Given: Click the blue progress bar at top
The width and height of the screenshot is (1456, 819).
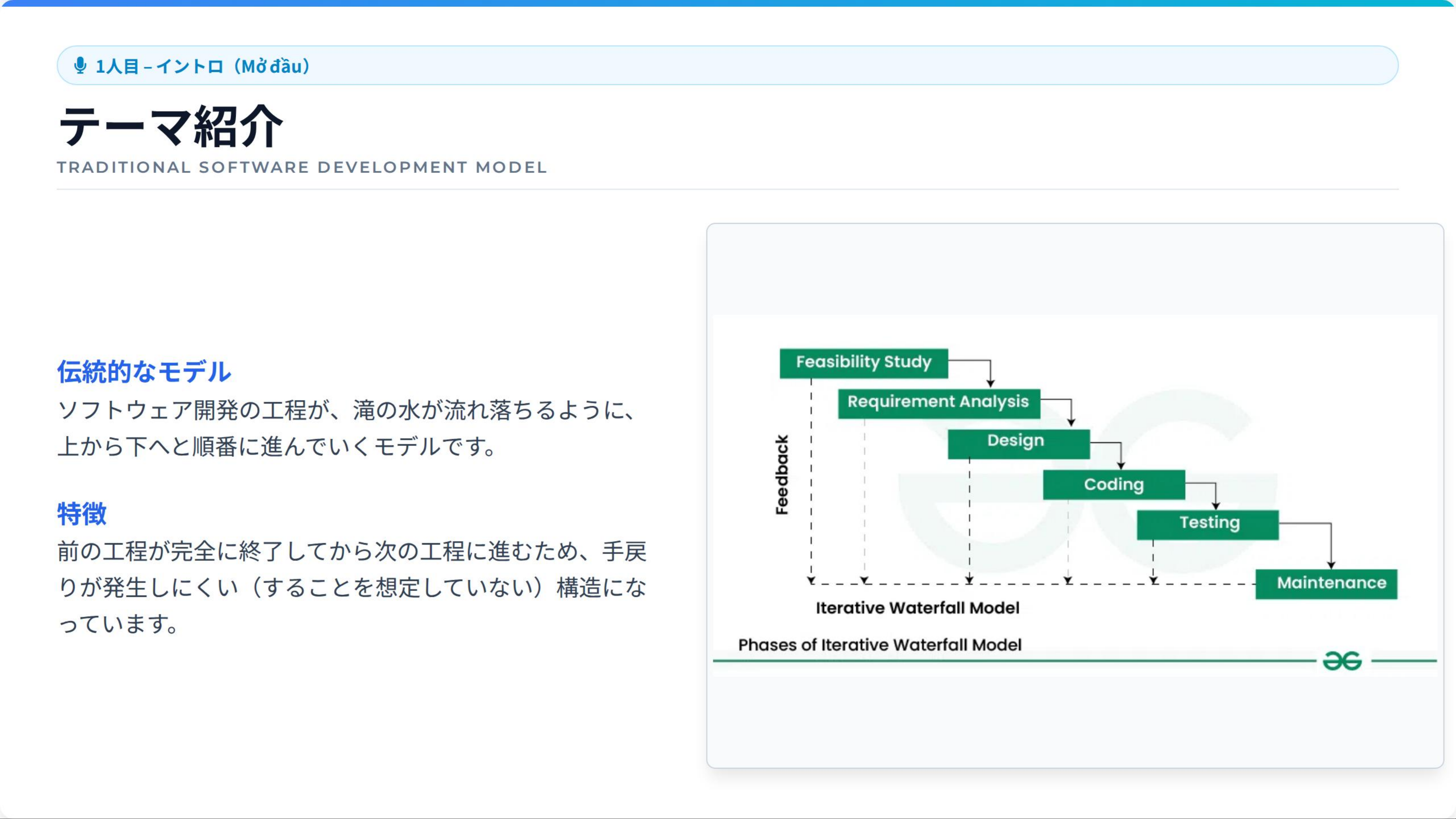Looking at the screenshot, I should click(728, 3).
